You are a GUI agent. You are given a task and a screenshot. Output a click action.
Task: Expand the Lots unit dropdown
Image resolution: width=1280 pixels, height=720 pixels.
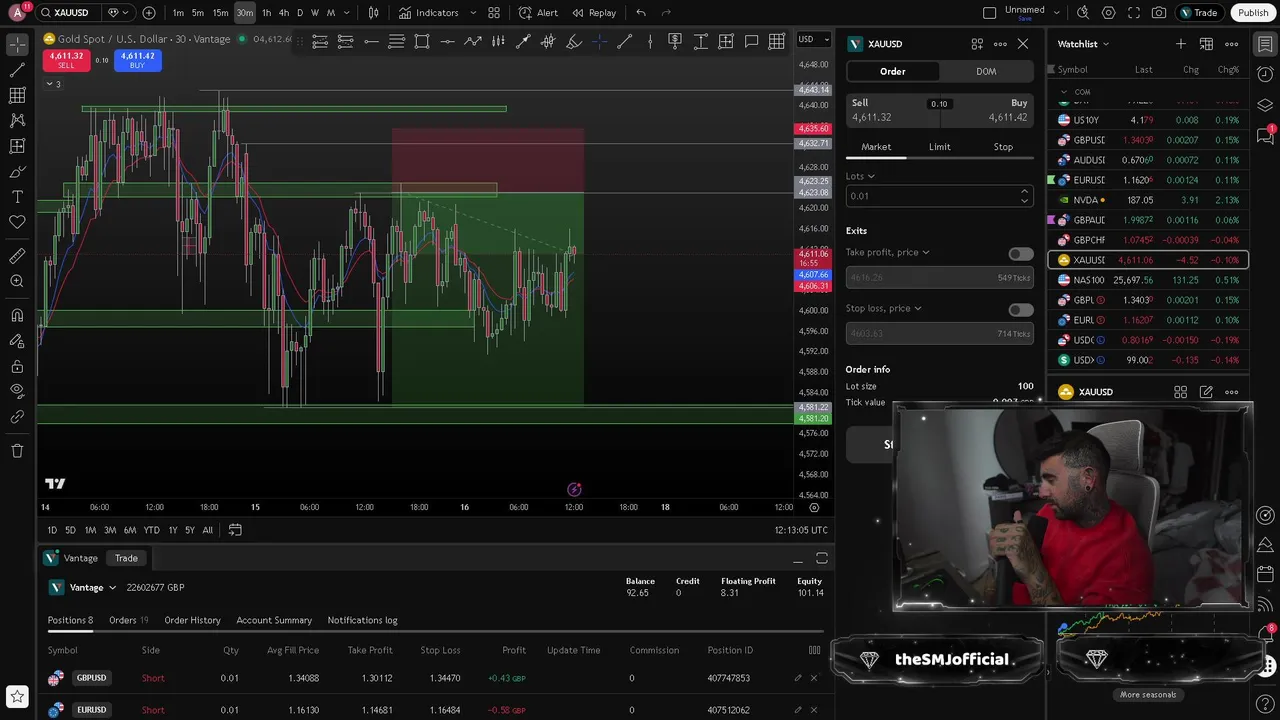[860, 176]
